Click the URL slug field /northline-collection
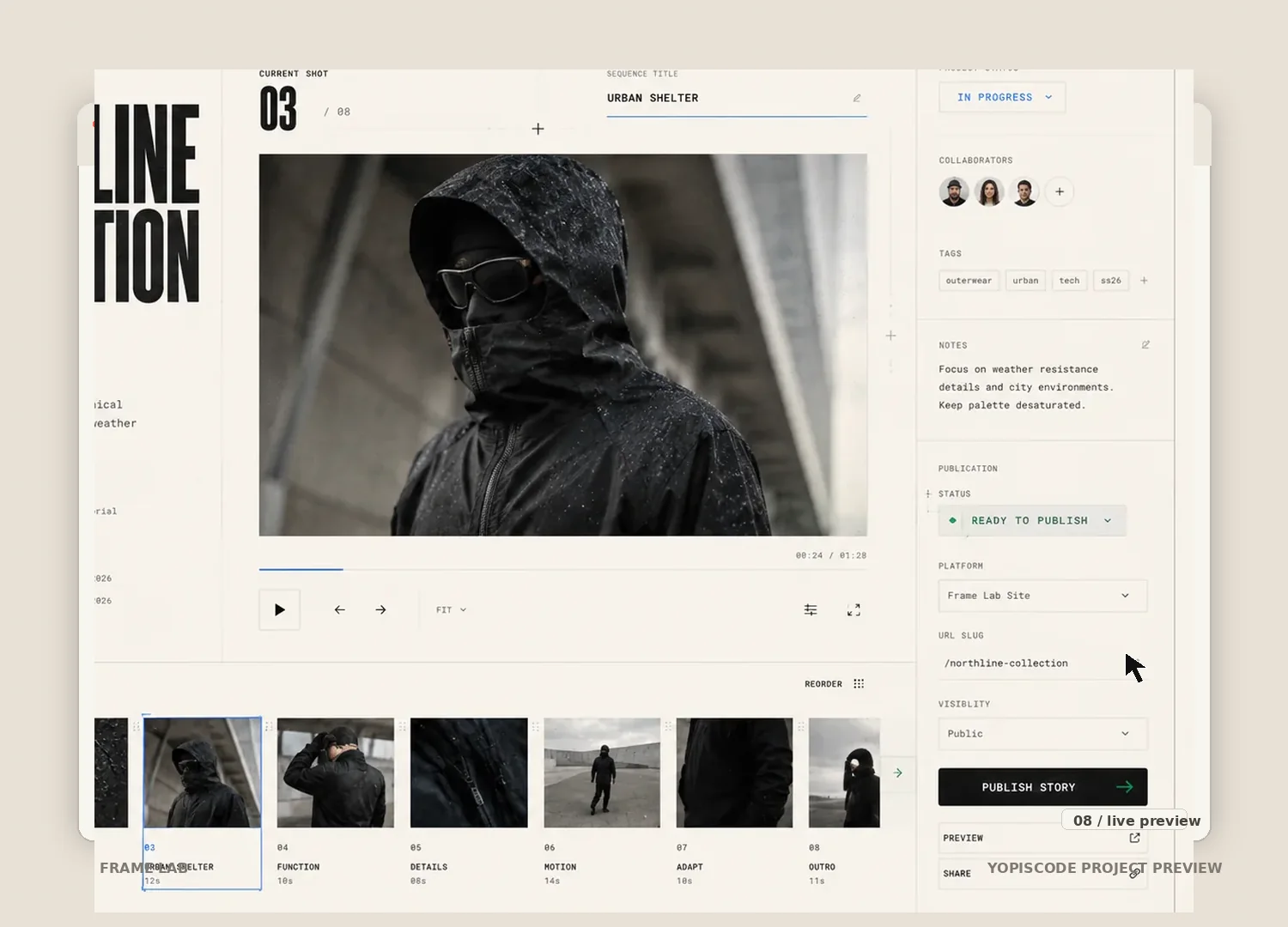 point(1043,663)
